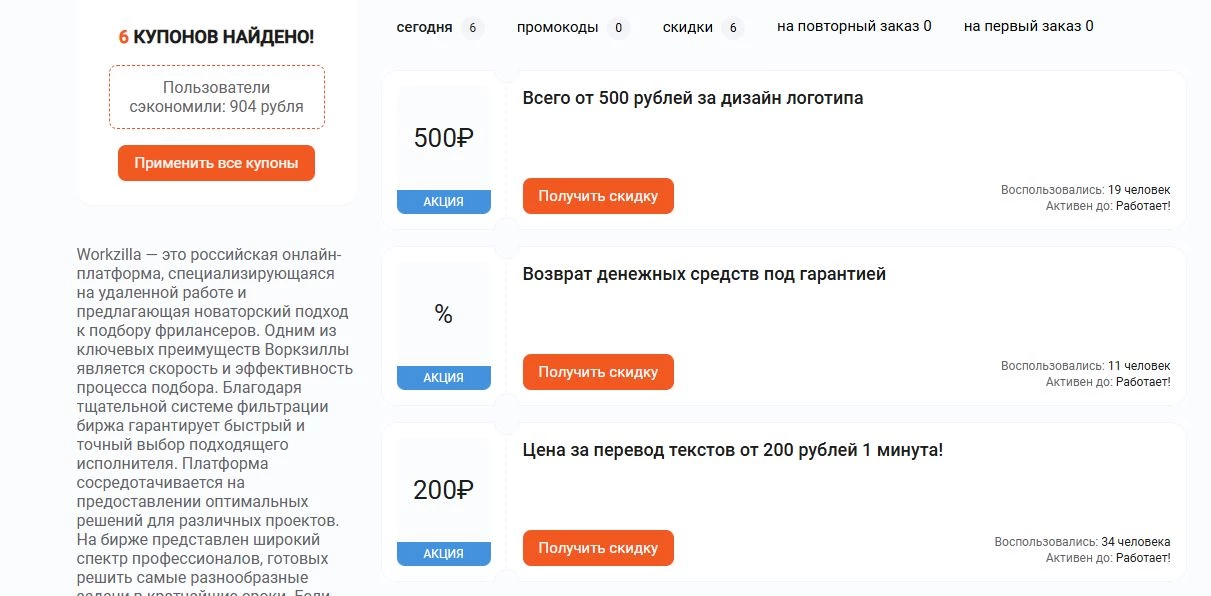Click the АКЦИЯ label under the 500₽ badge
The height and width of the screenshot is (596, 1211).
point(443,201)
